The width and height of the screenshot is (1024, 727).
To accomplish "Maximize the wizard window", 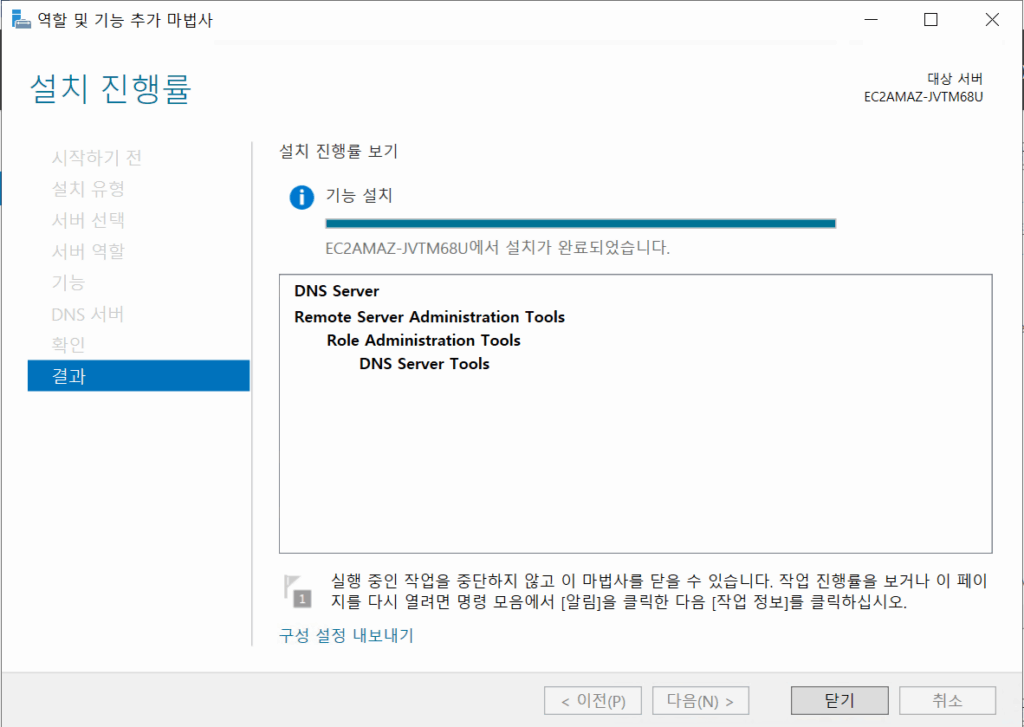I will pyautogui.click(x=930, y=20).
